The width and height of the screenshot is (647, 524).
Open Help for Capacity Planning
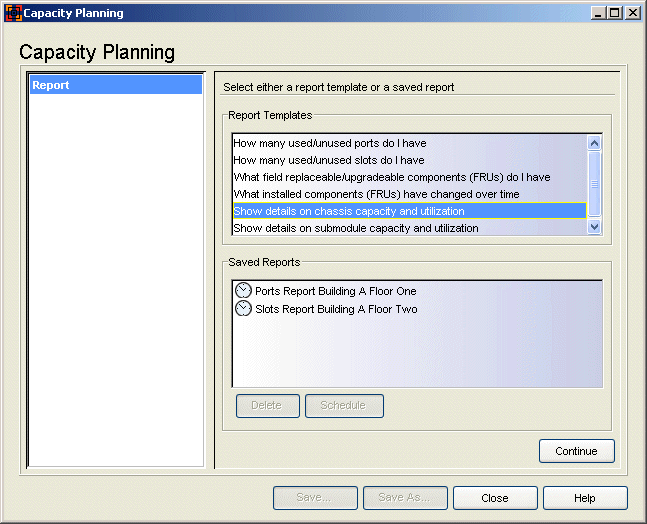pyautogui.click(x=585, y=498)
